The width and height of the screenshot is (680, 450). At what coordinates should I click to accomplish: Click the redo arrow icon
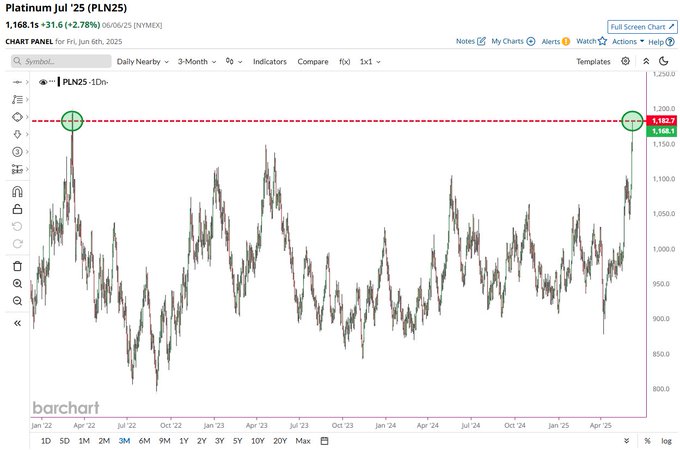17,244
